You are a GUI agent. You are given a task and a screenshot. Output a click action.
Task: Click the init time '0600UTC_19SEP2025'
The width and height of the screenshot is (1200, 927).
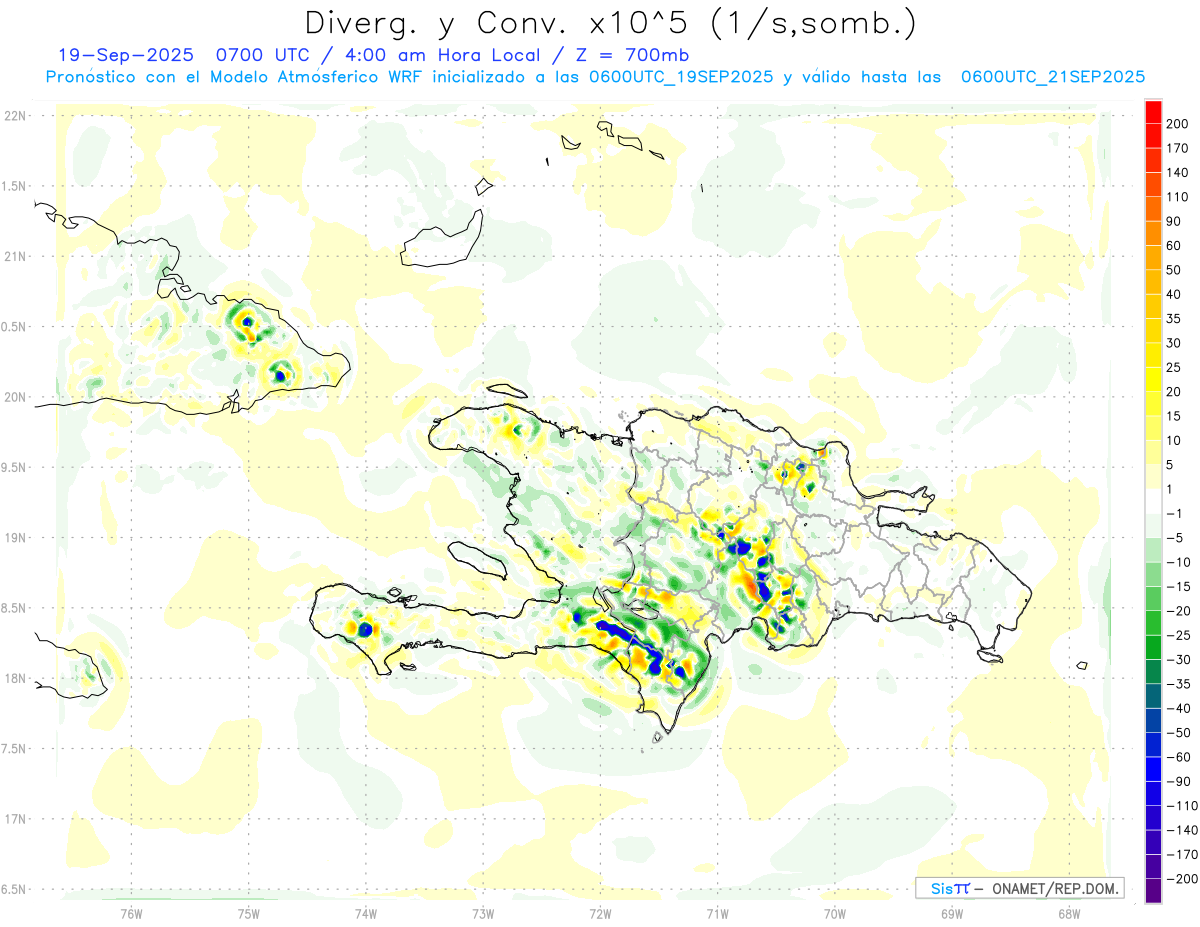[x=679, y=77]
